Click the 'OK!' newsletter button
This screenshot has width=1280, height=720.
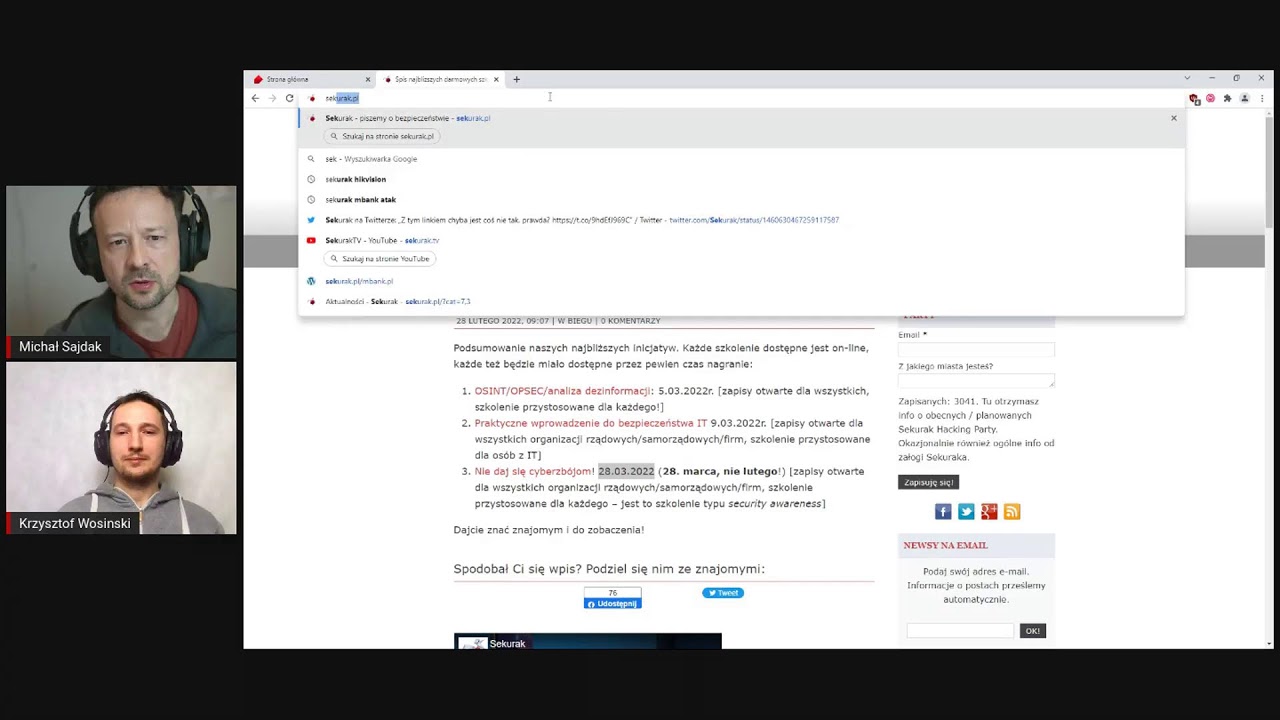click(1033, 631)
